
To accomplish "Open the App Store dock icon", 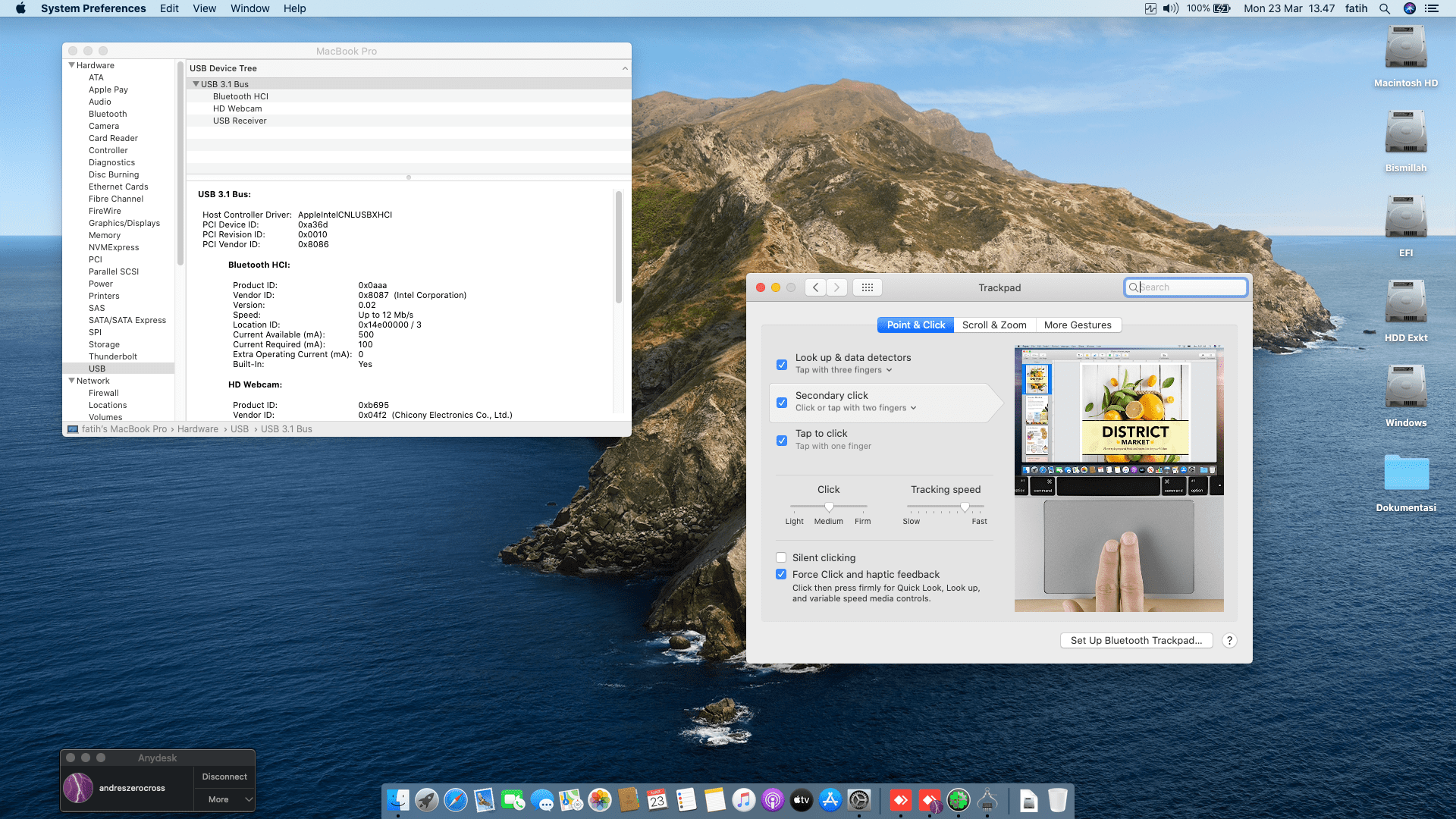I will [x=830, y=800].
